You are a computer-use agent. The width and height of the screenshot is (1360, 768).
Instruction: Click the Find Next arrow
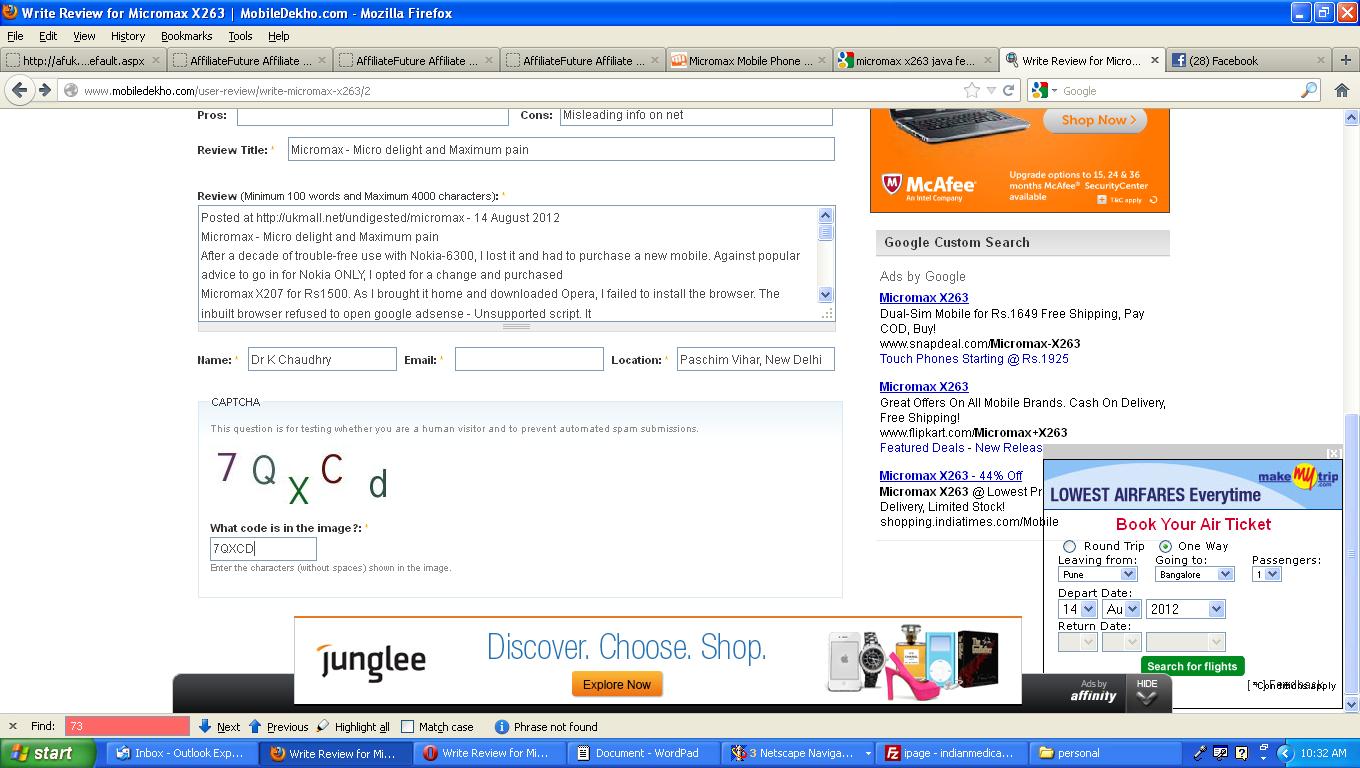[x=219, y=727]
